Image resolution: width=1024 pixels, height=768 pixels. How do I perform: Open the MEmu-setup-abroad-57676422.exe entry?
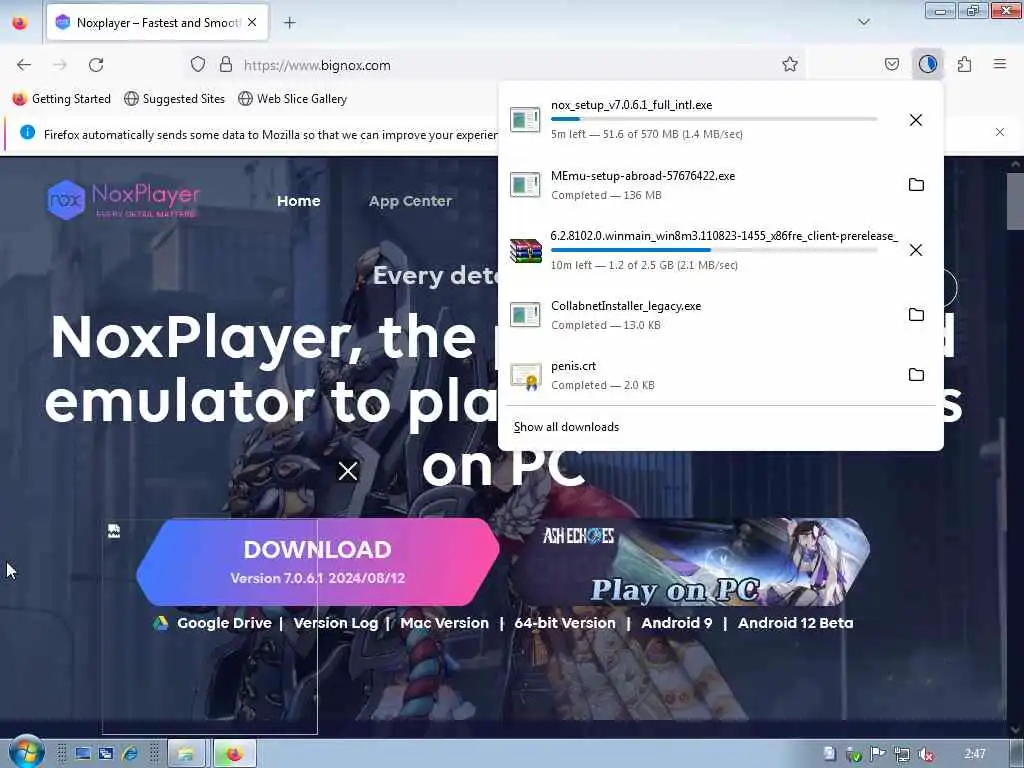coord(699,185)
